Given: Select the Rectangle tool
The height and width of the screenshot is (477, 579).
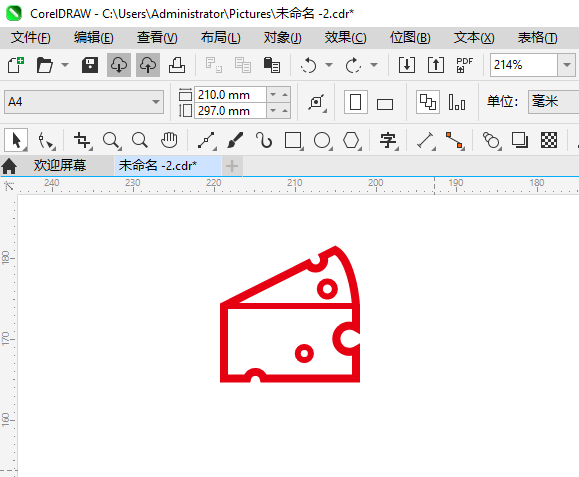Looking at the screenshot, I should pos(294,141).
